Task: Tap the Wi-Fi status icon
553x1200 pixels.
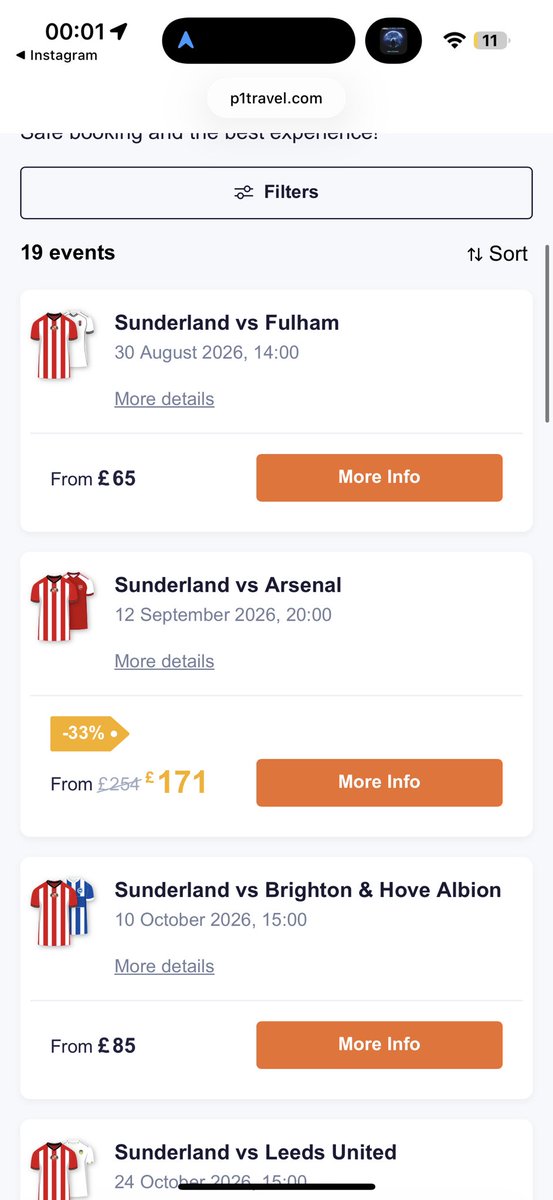Action: 455,41
